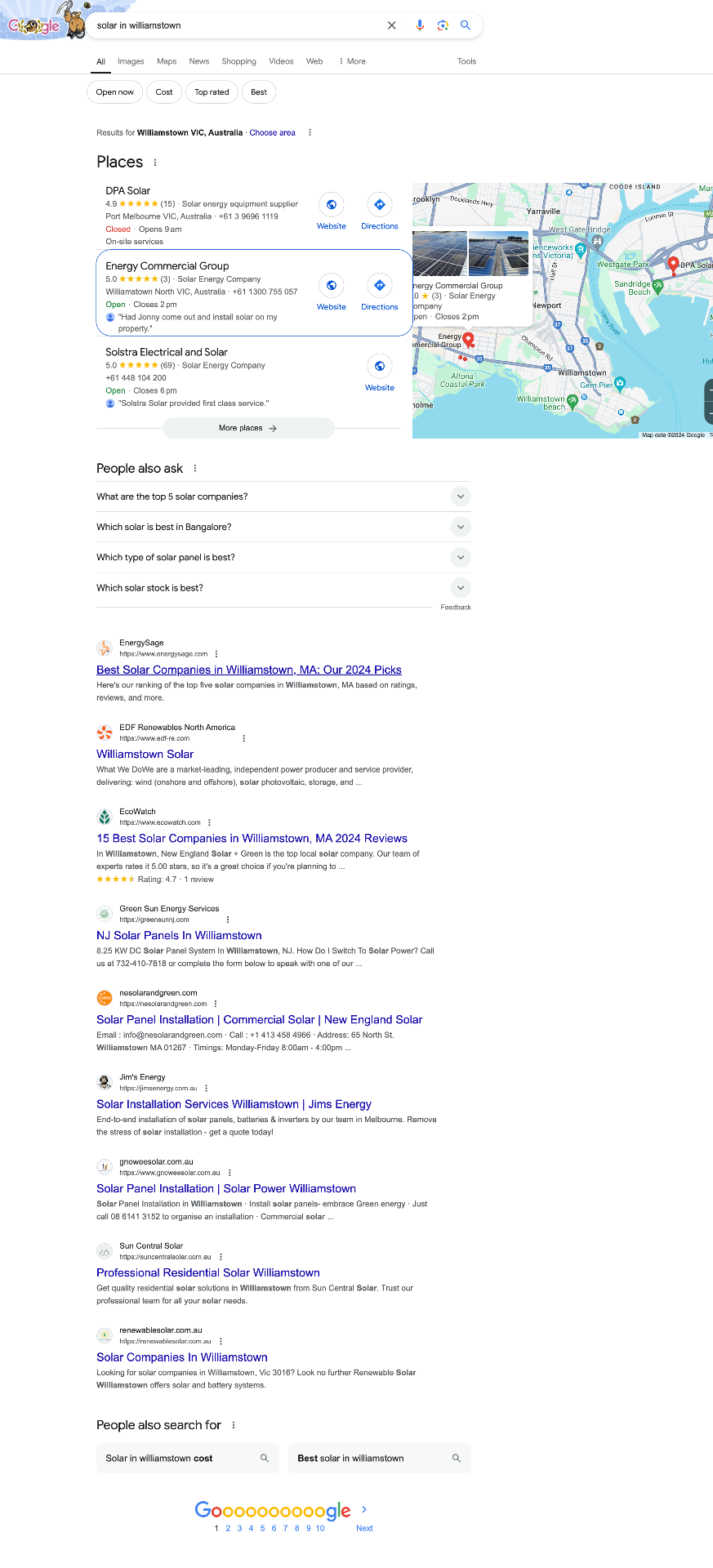Screen dimensions: 713x1568
Task: Open the options dots for the nesolarandgreen.com result
Action: 216,1004
